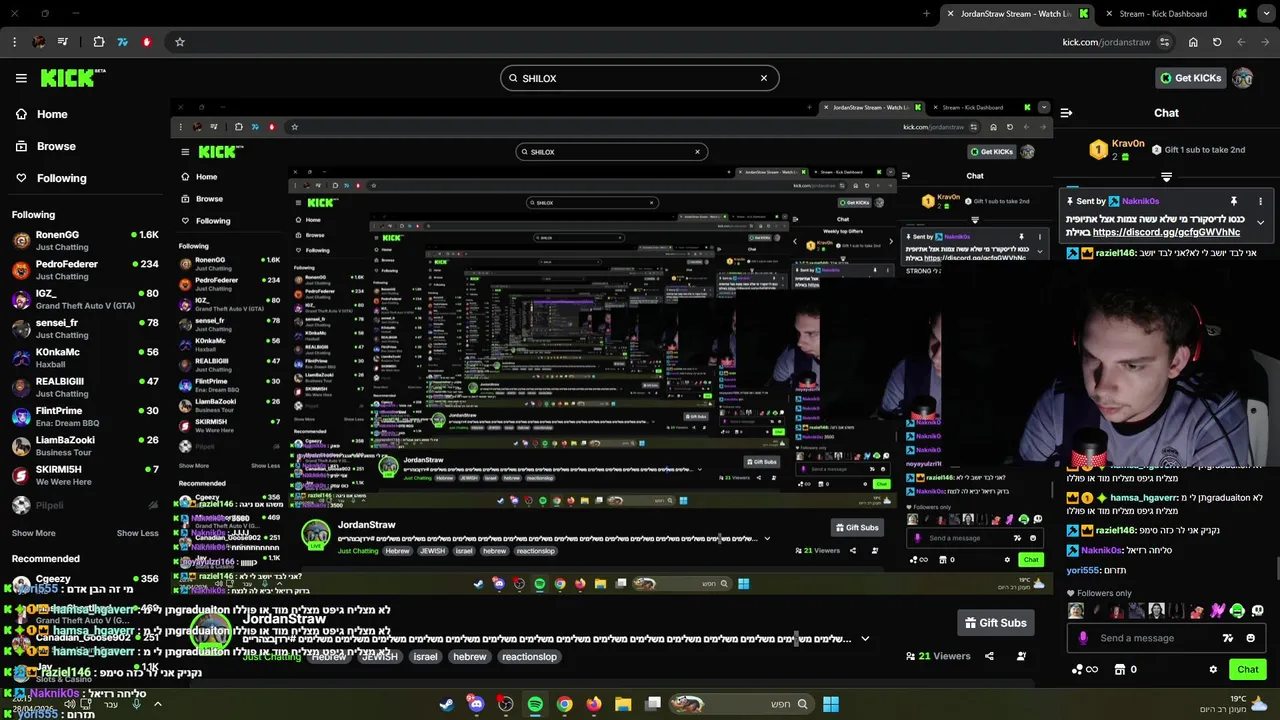Open RonenGG channel in the outer sidebar
The image size is (1280, 720).
pos(85,240)
